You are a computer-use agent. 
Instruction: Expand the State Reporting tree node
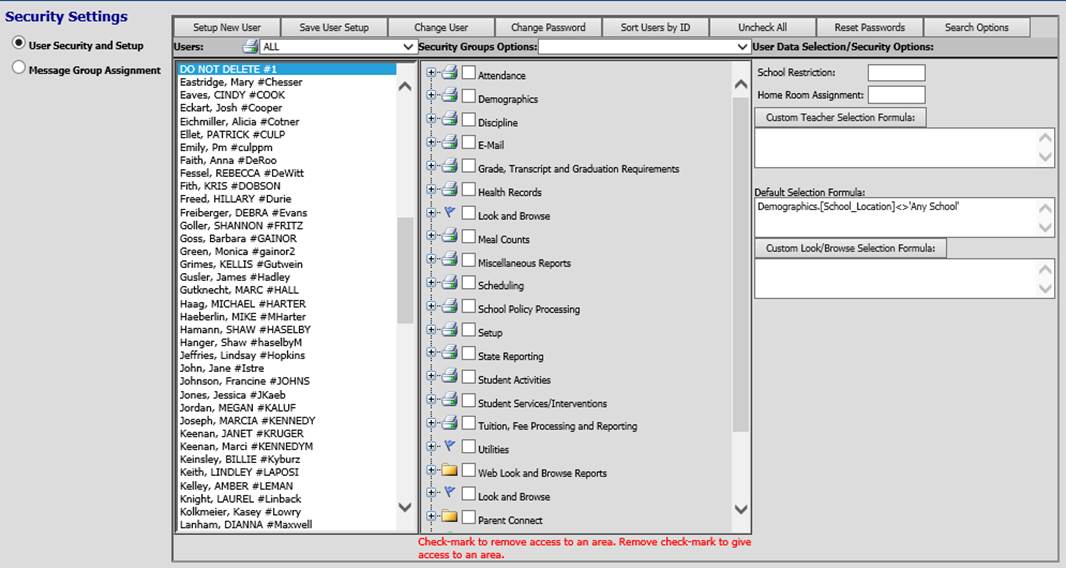[432, 353]
